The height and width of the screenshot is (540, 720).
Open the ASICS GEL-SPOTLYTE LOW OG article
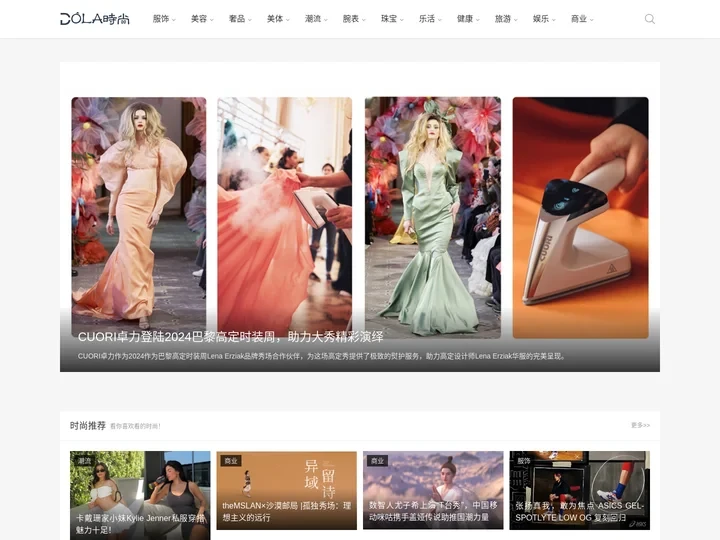point(579,490)
